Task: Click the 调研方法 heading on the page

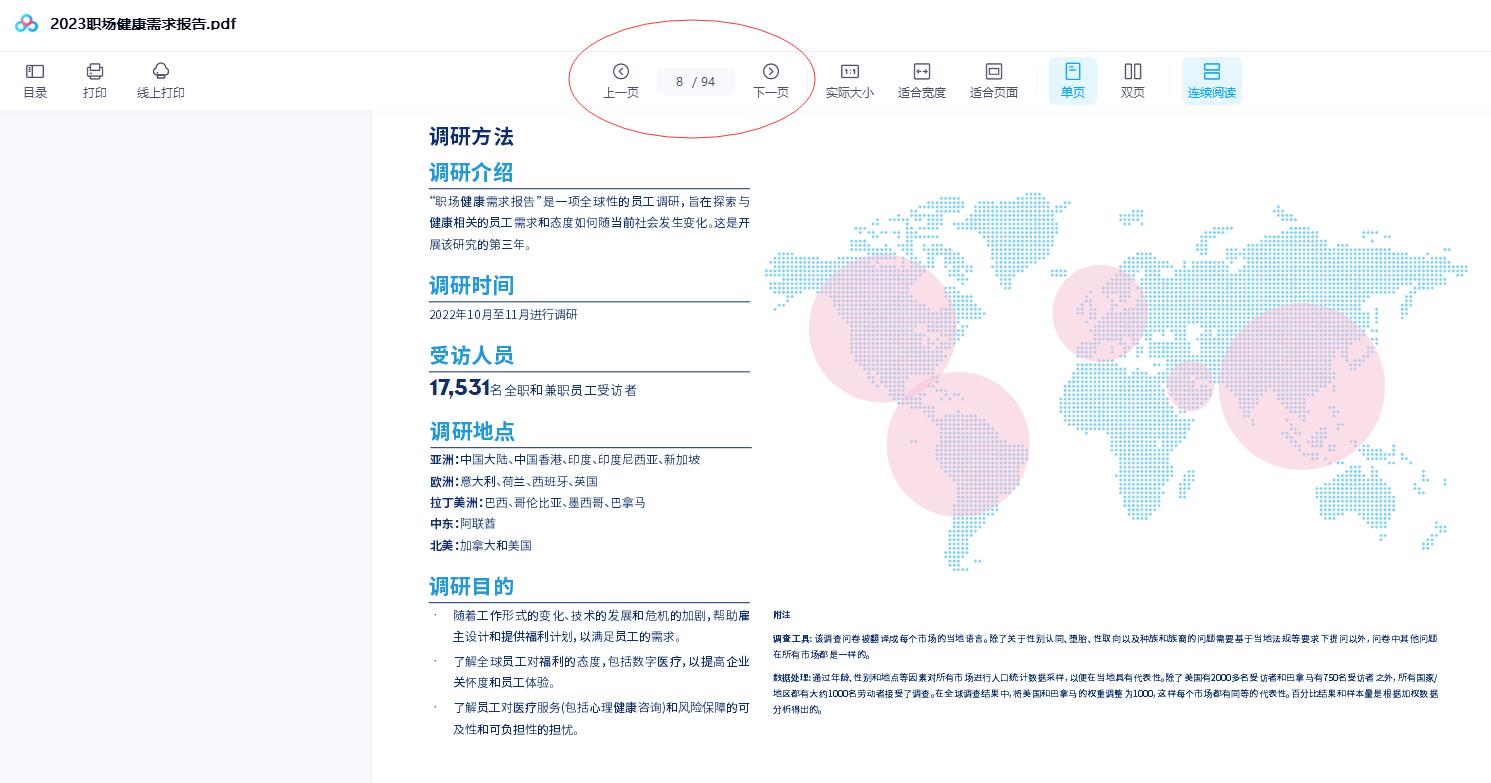Action: pos(471,137)
